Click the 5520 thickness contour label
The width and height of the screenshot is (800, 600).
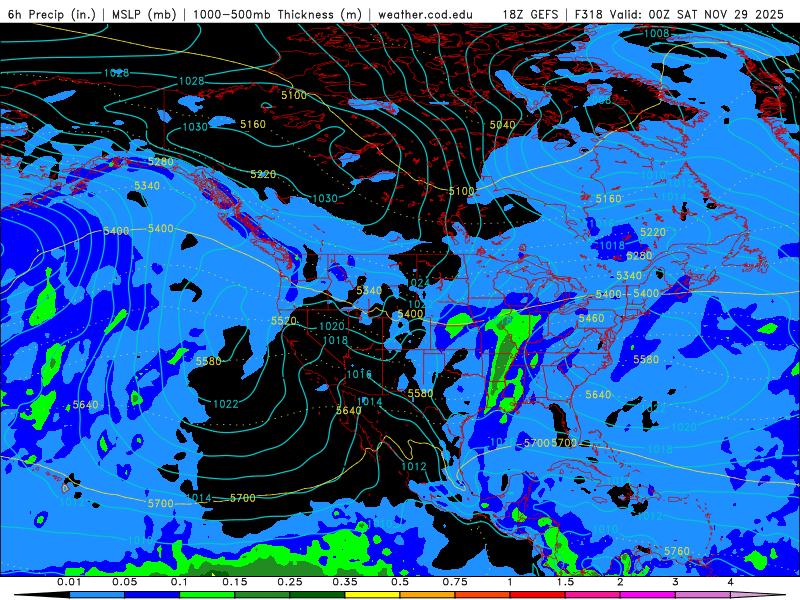pyautogui.click(x=284, y=321)
